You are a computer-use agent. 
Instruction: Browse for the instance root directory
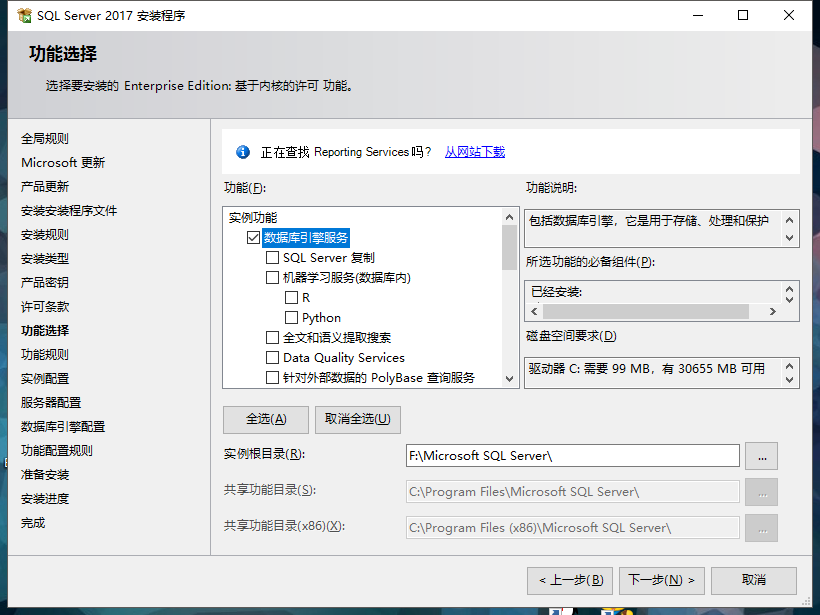[761, 456]
